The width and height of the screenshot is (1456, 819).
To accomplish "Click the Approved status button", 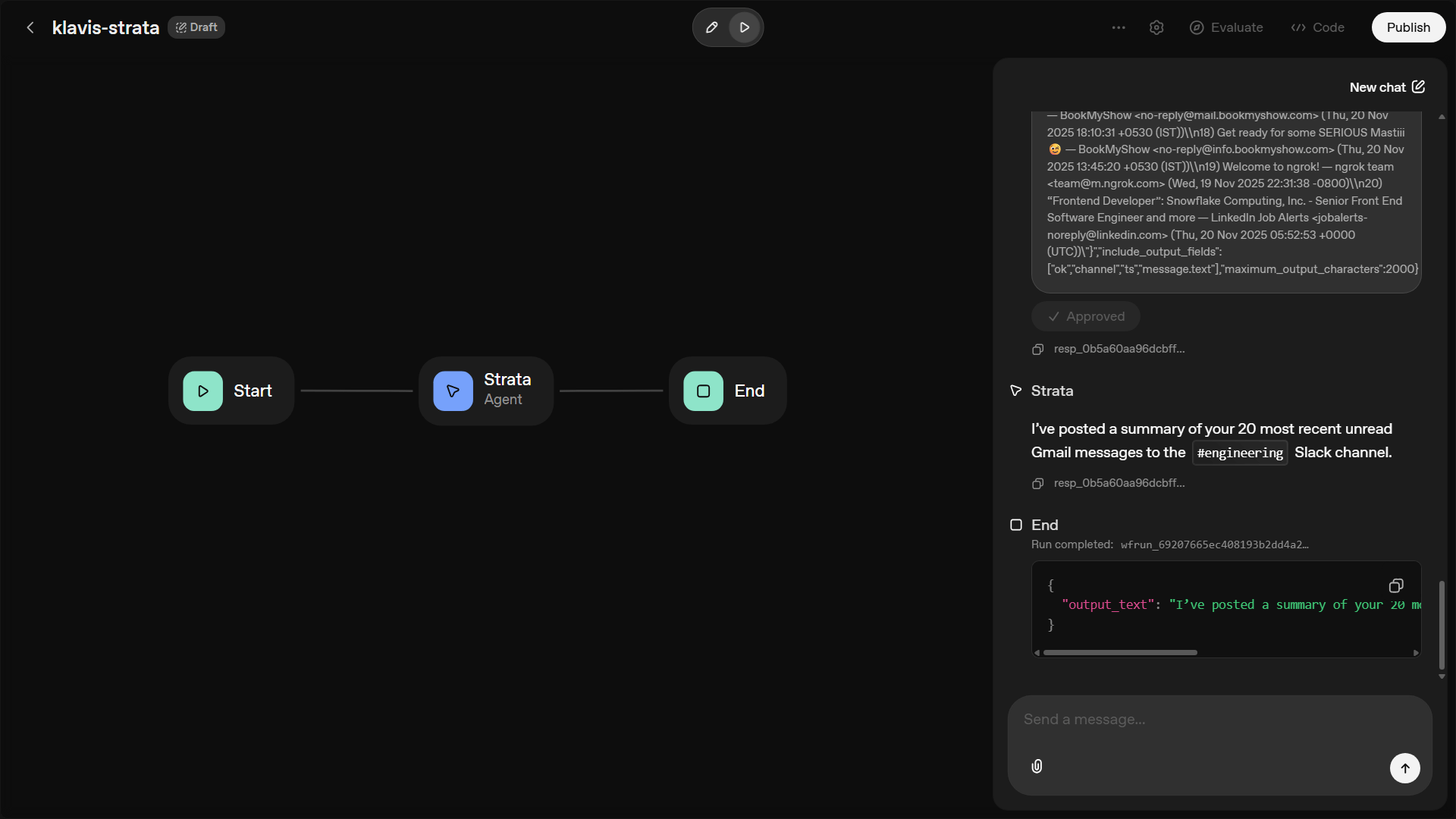I will [1085, 315].
